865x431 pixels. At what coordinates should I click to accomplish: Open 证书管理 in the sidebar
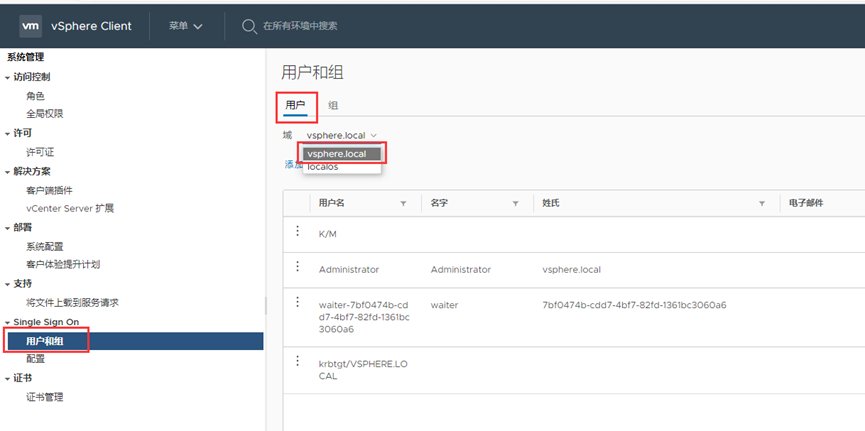pyautogui.click(x=45, y=397)
